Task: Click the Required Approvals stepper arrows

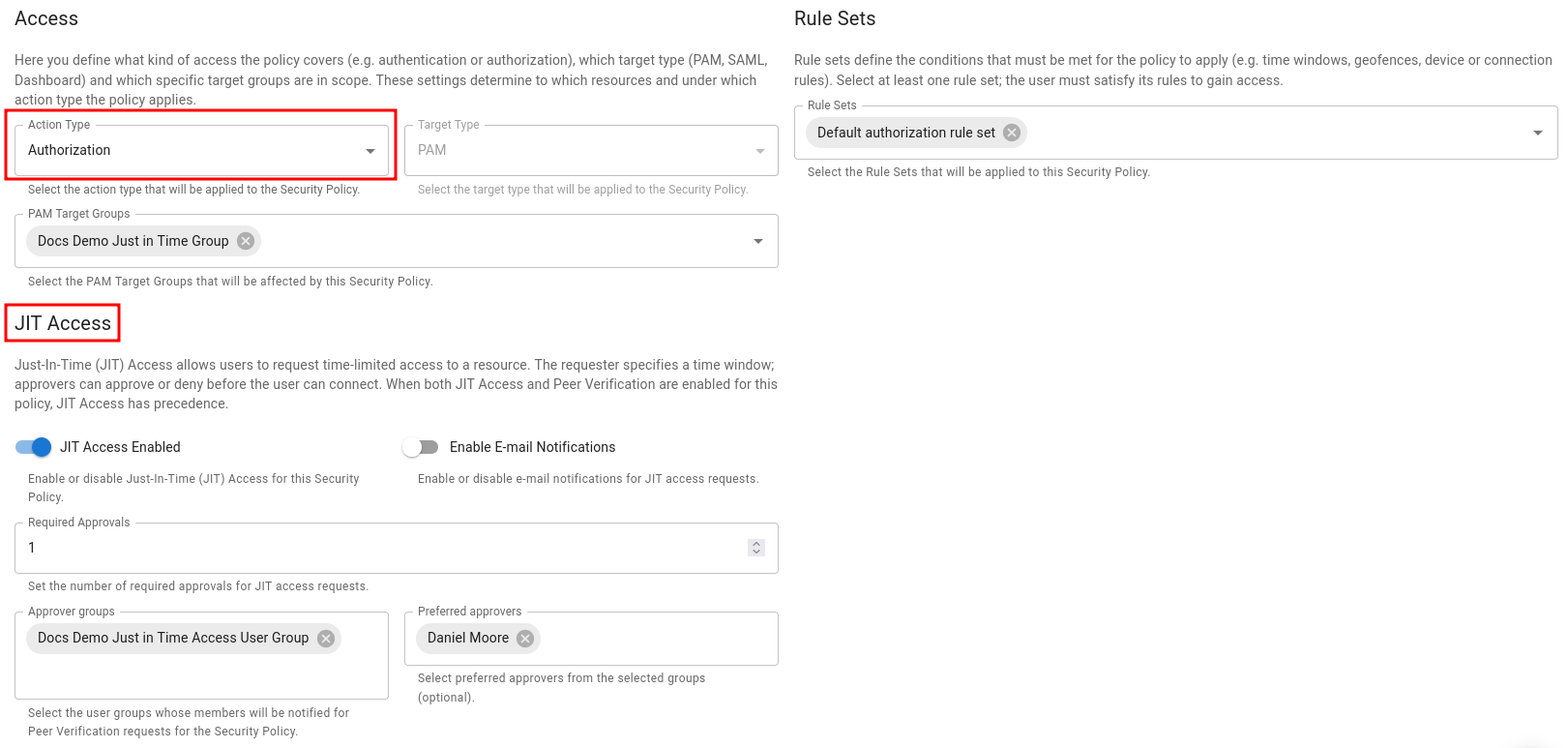Action: tap(756, 548)
